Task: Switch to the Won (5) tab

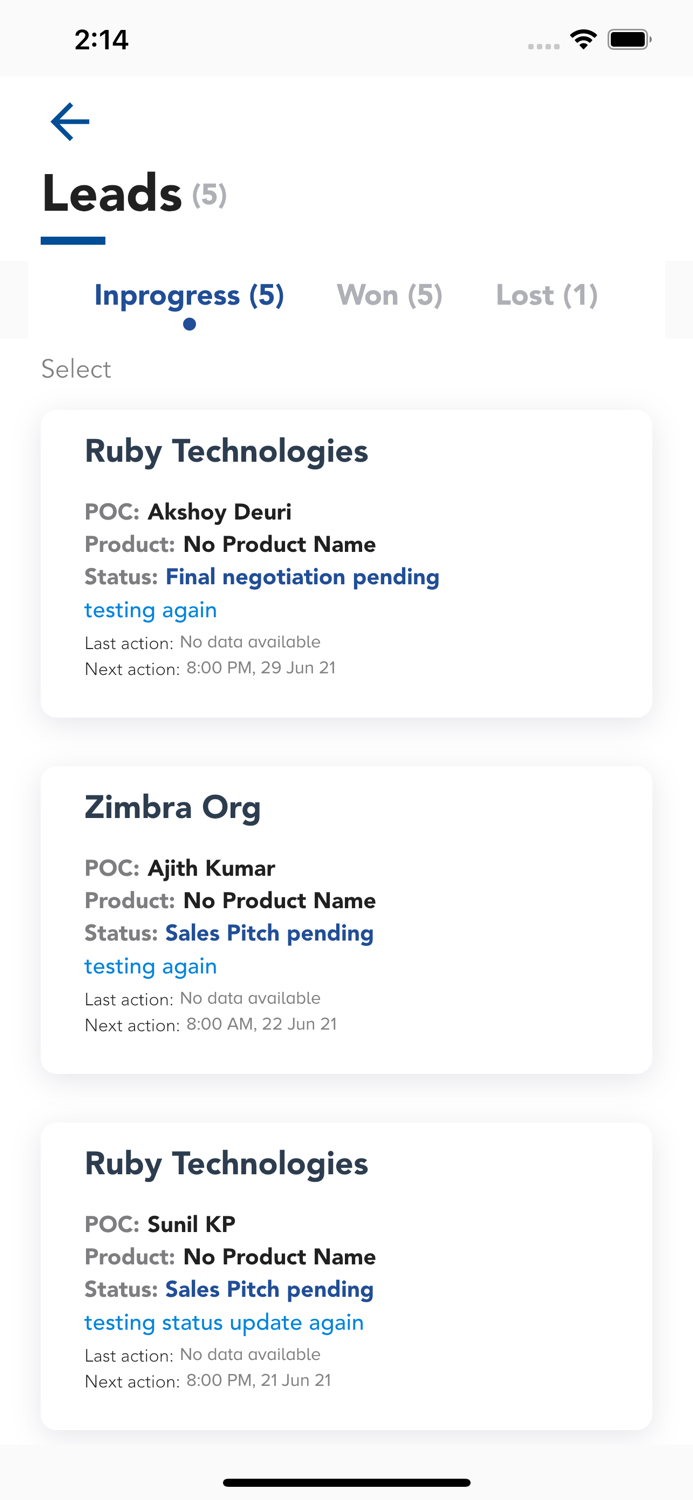Action: tap(389, 295)
